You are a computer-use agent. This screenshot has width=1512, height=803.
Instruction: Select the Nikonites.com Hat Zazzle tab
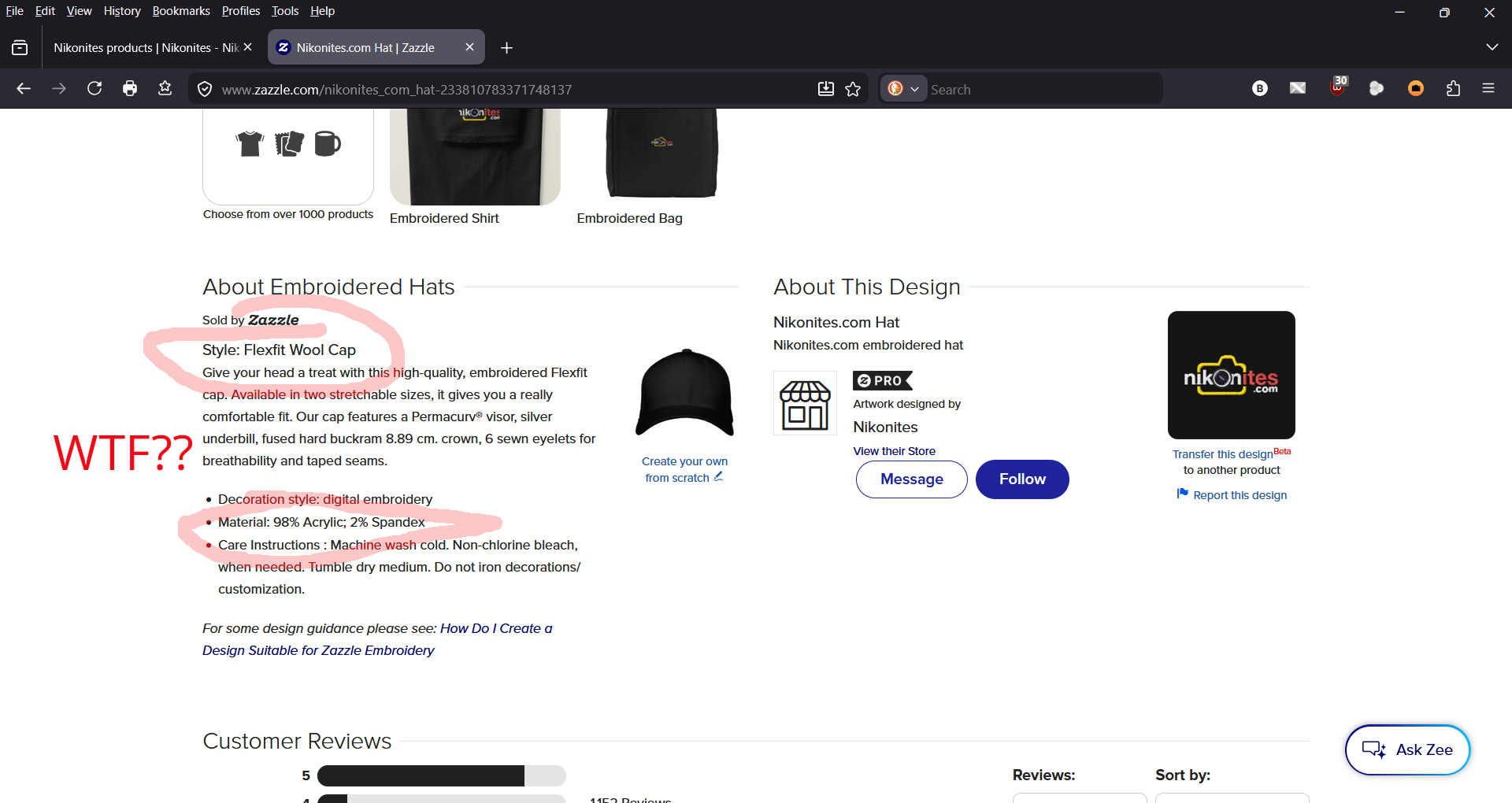click(x=376, y=47)
